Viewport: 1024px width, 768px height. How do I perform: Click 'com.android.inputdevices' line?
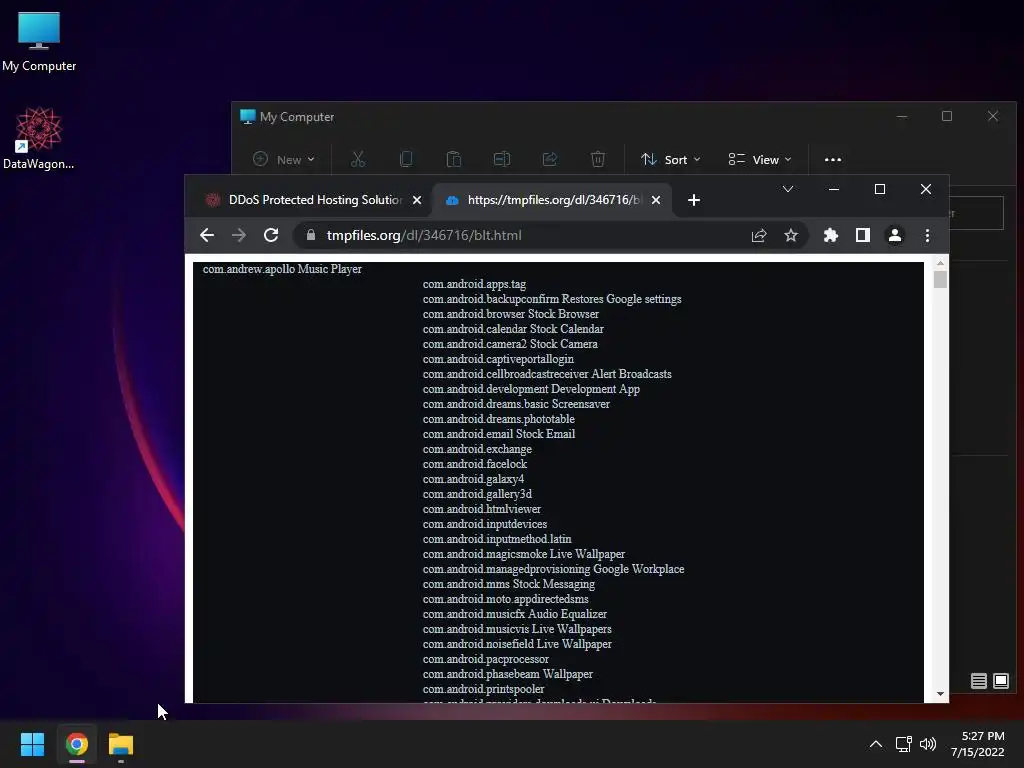[x=485, y=524]
